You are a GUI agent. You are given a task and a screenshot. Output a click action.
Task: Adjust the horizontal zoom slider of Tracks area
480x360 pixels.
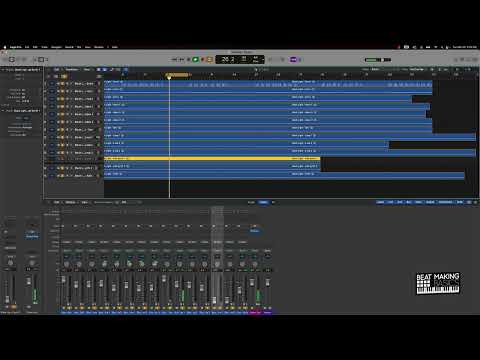coord(468,69)
